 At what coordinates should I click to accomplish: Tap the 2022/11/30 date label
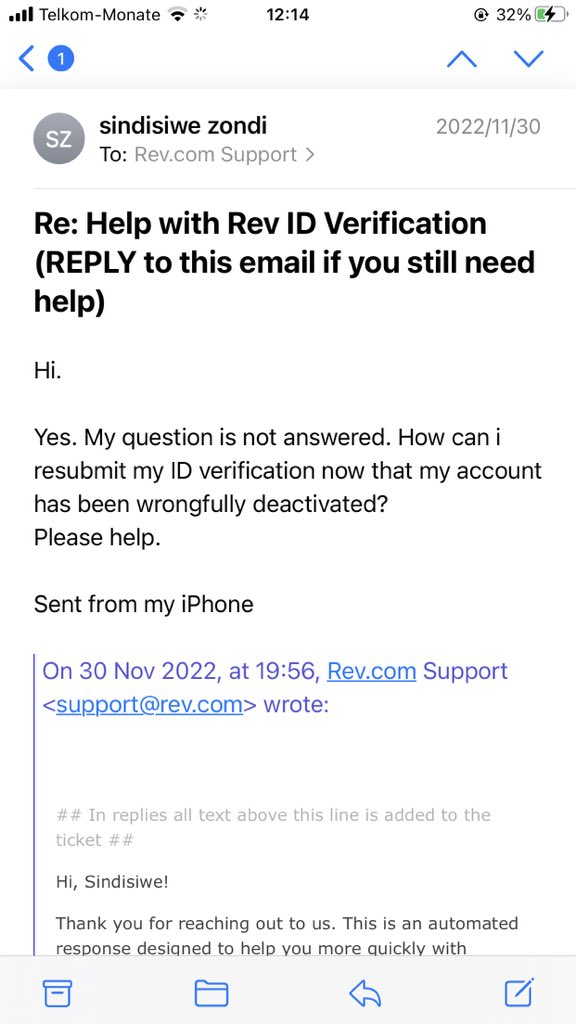tap(488, 126)
